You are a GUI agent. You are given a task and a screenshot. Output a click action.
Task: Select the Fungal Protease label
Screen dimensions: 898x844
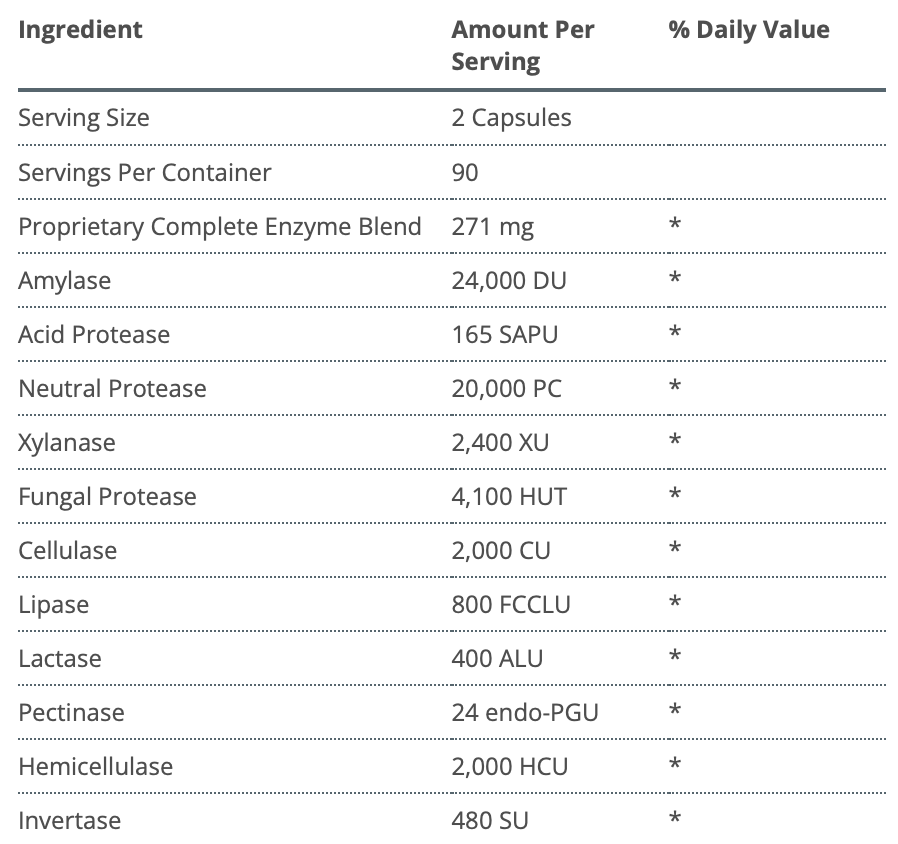click(107, 496)
